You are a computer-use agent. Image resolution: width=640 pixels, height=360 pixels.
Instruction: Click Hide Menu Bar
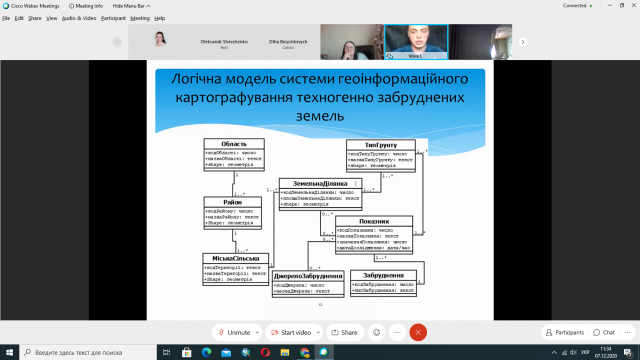[x=131, y=6]
